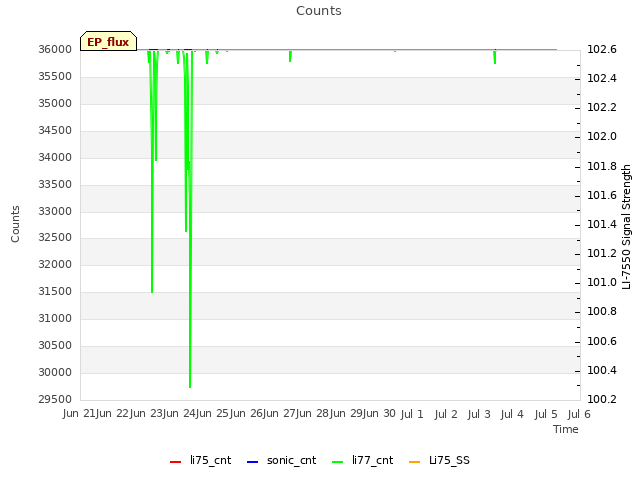Image resolution: width=640 pixels, height=480 pixels.
Task: Click the 102.0 tick on right axis
Action: pos(602,136)
